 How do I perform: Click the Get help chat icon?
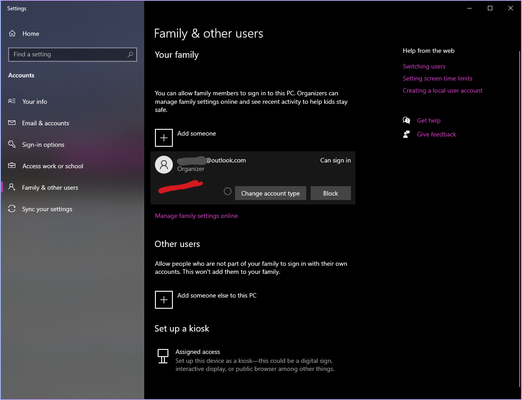pyautogui.click(x=406, y=120)
